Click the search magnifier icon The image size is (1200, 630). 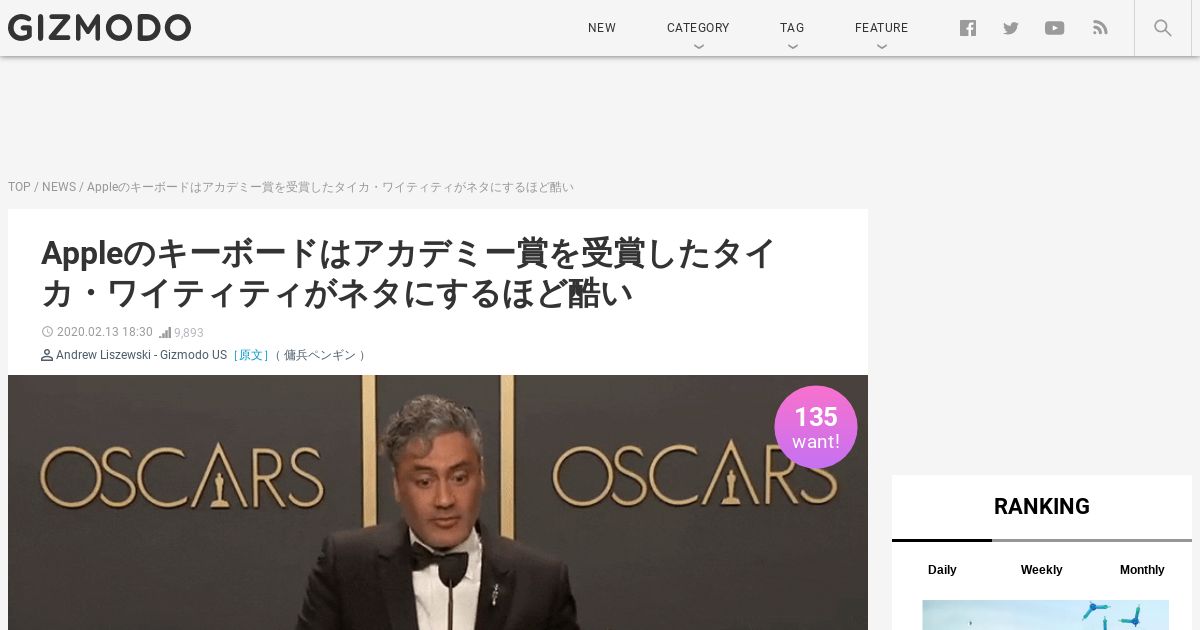tap(1163, 28)
